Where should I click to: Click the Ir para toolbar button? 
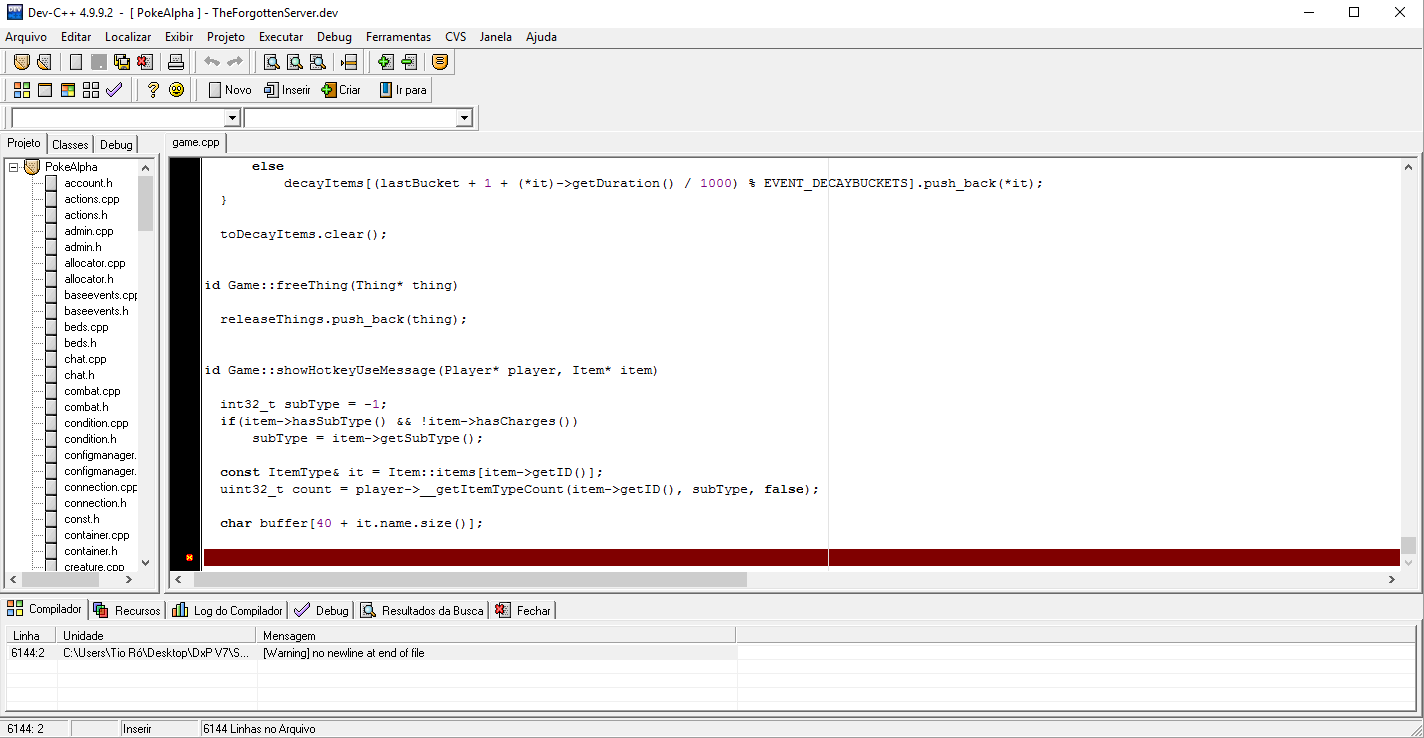coord(403,90)
